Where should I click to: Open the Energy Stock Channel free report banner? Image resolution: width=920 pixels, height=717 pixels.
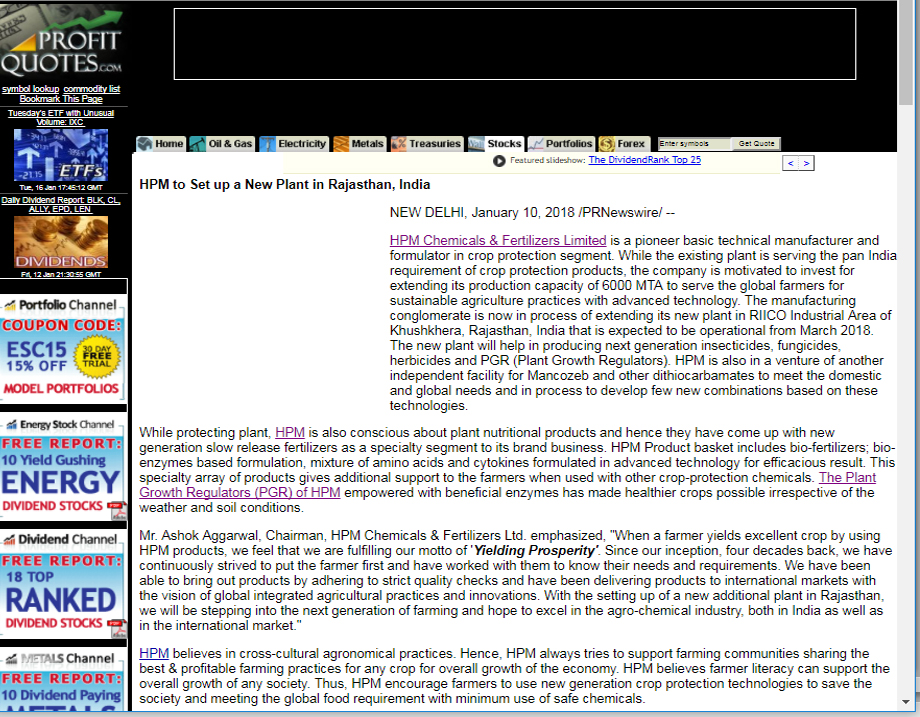click(x=63, y=466)
